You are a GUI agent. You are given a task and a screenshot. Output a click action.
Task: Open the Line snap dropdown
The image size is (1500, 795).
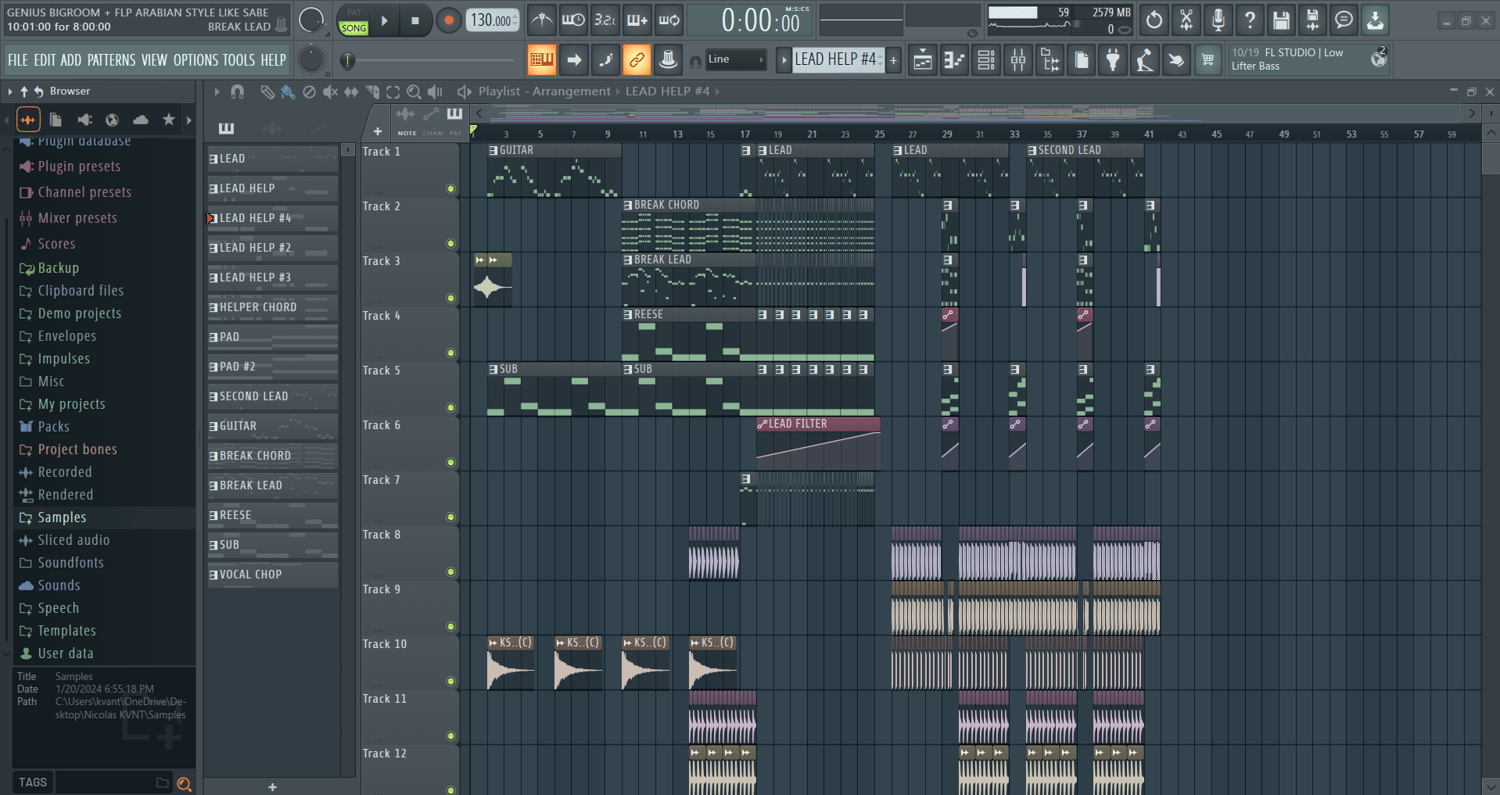tap(736, 59)
